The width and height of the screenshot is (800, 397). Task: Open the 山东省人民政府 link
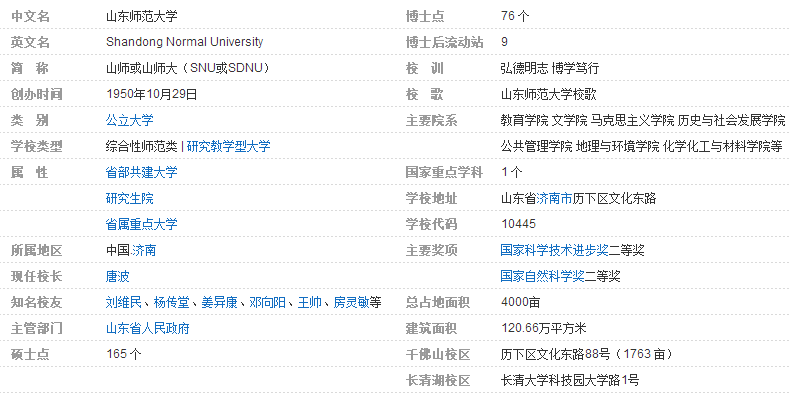[x=147, y=329]
